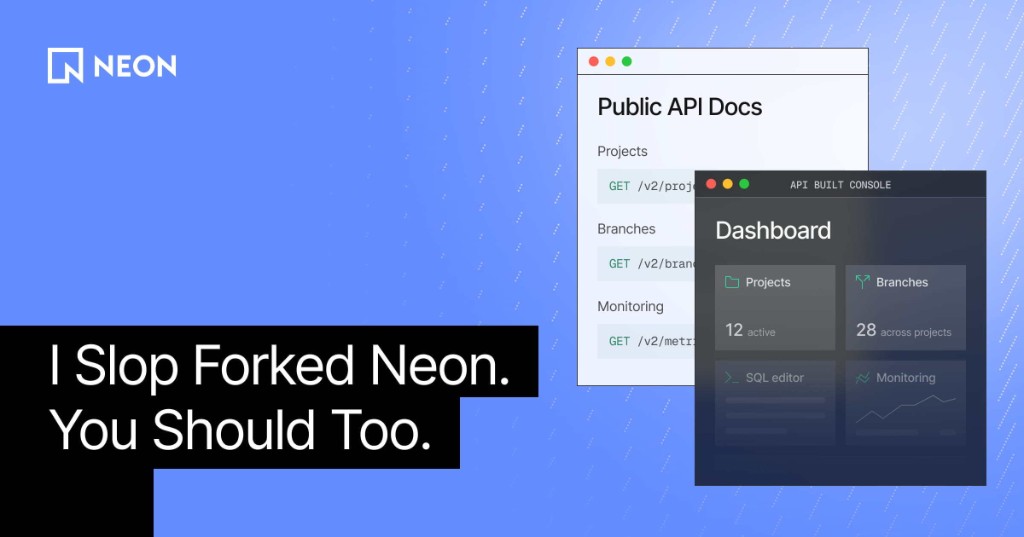Screen dimensions: 1024x537
Task: Click the red dot on API Built Console window
Action: click(711, 184)
